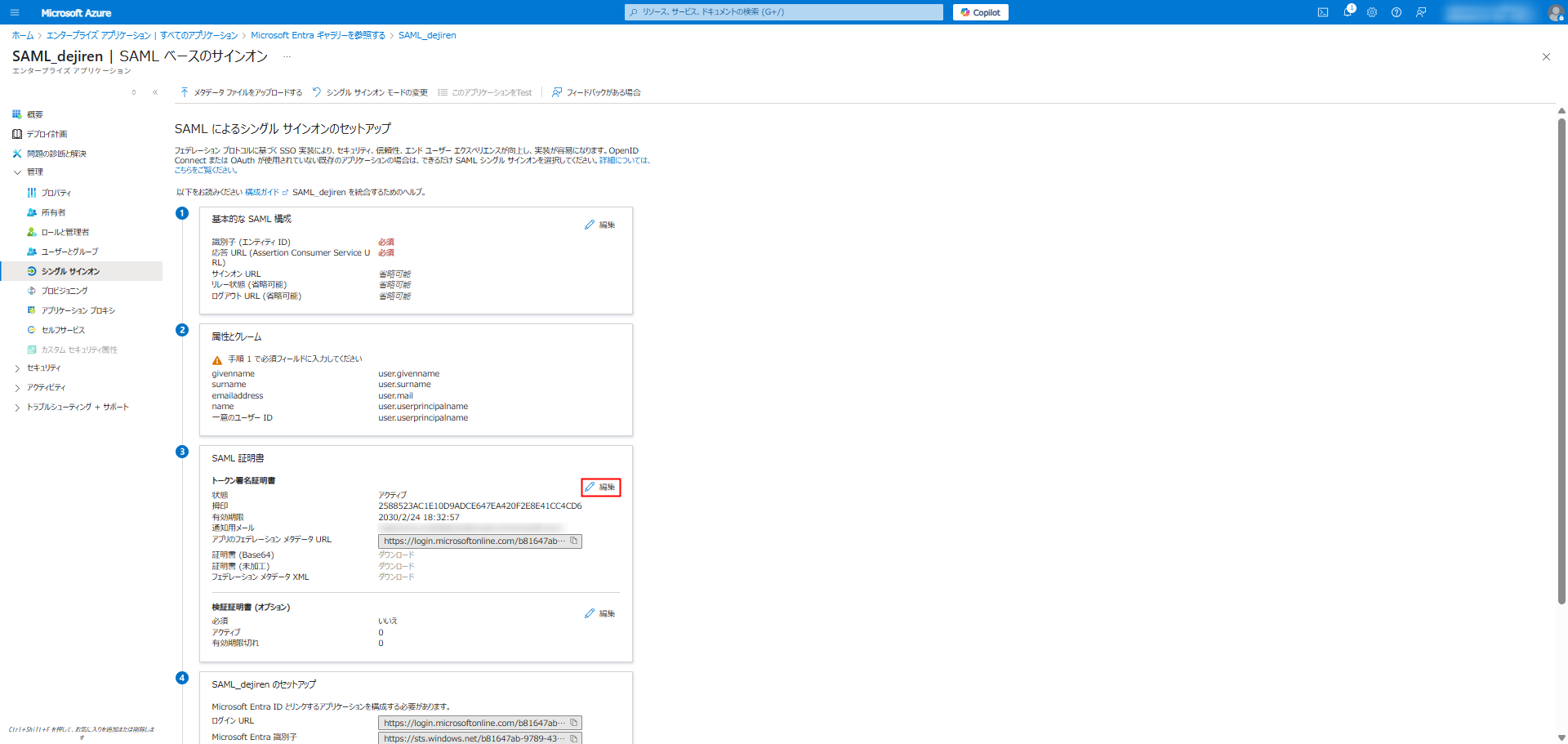This screenshot has width=1568, height=744.
Task: Edit 基本的な SAML 構成
Action: click(x=600, y=225)
